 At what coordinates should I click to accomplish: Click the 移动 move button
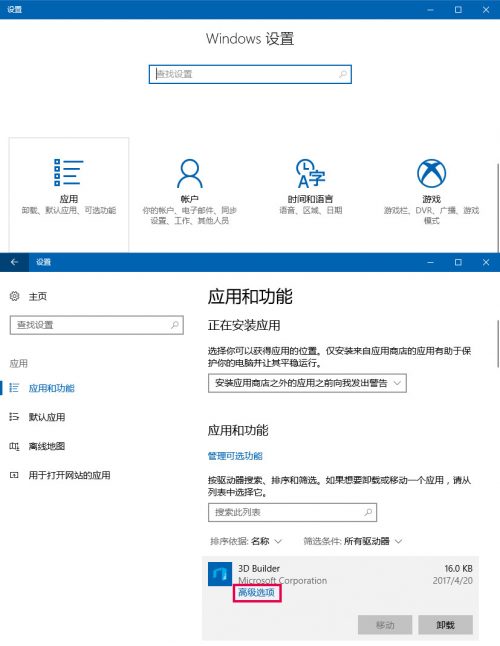click(x=385, y=625)
